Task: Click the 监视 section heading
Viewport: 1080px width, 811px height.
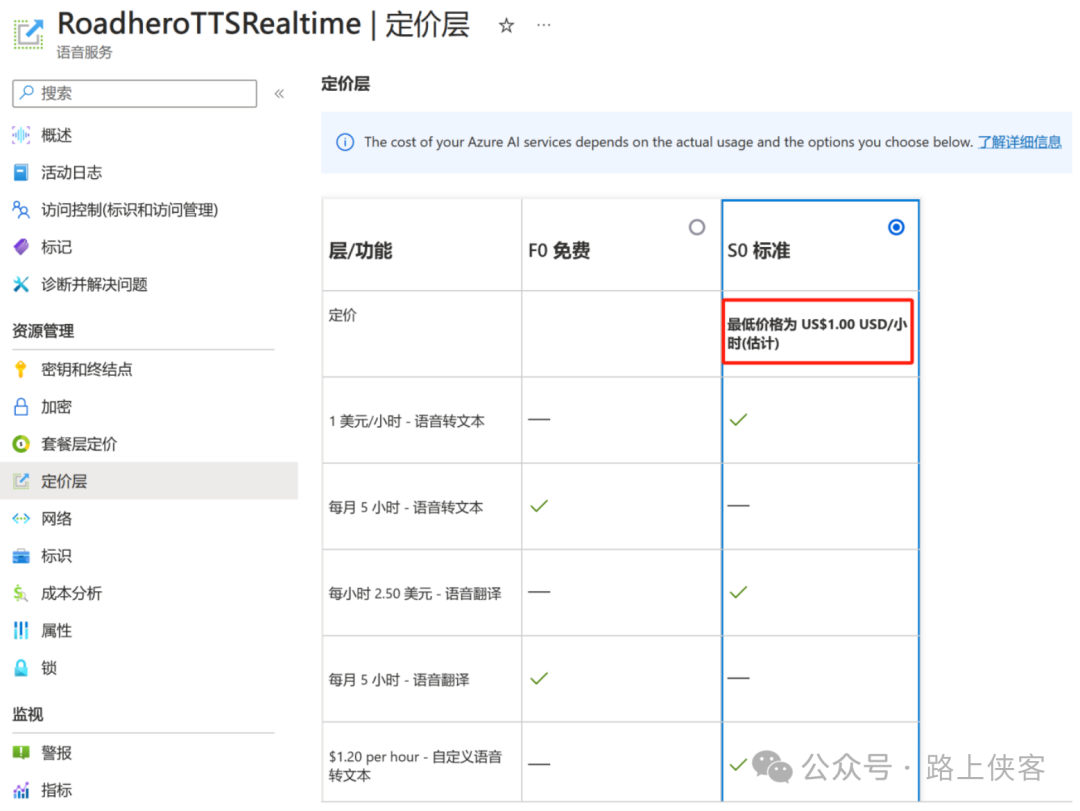Action: [x=28, y=714]
